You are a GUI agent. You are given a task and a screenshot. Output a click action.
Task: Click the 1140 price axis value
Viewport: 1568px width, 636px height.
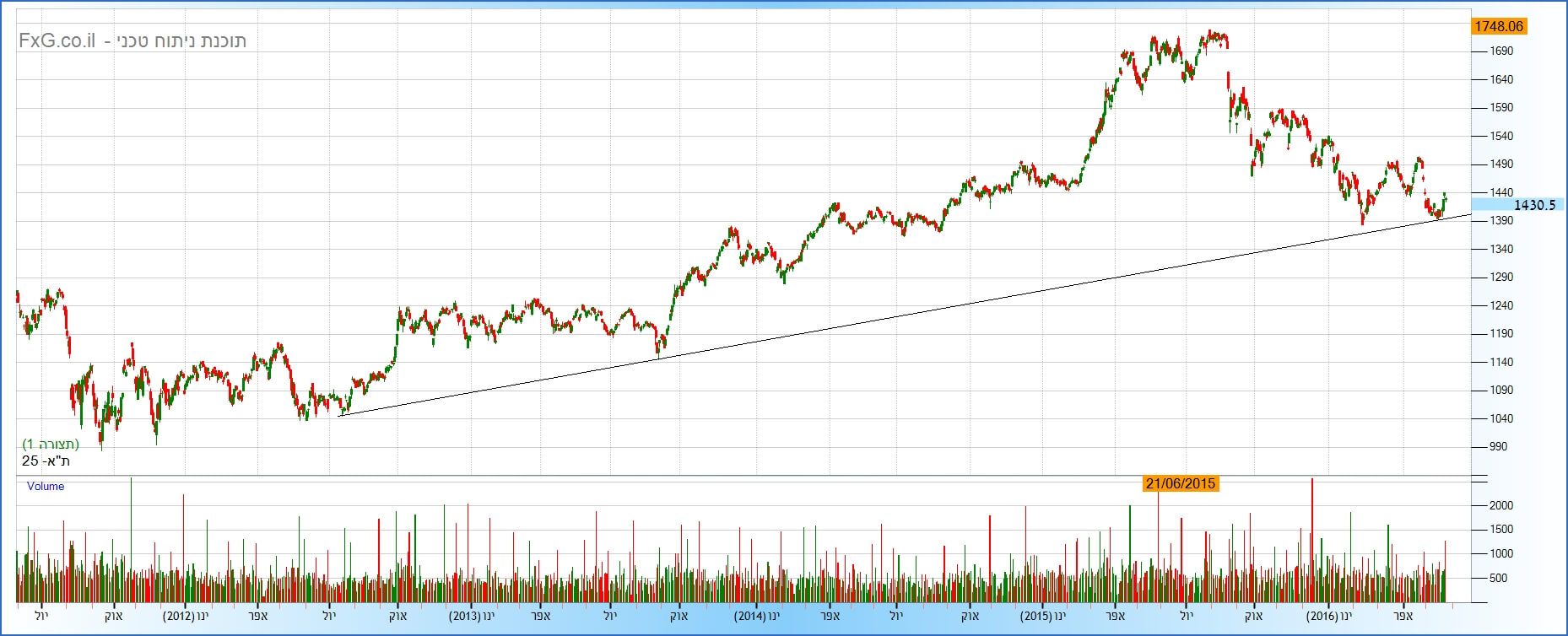(x=1501, y=362)
